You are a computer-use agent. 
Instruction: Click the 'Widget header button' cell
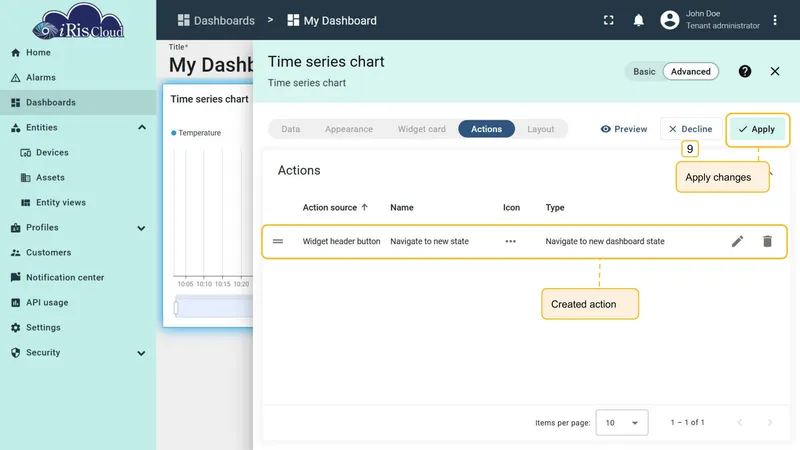tap(341, 241)
